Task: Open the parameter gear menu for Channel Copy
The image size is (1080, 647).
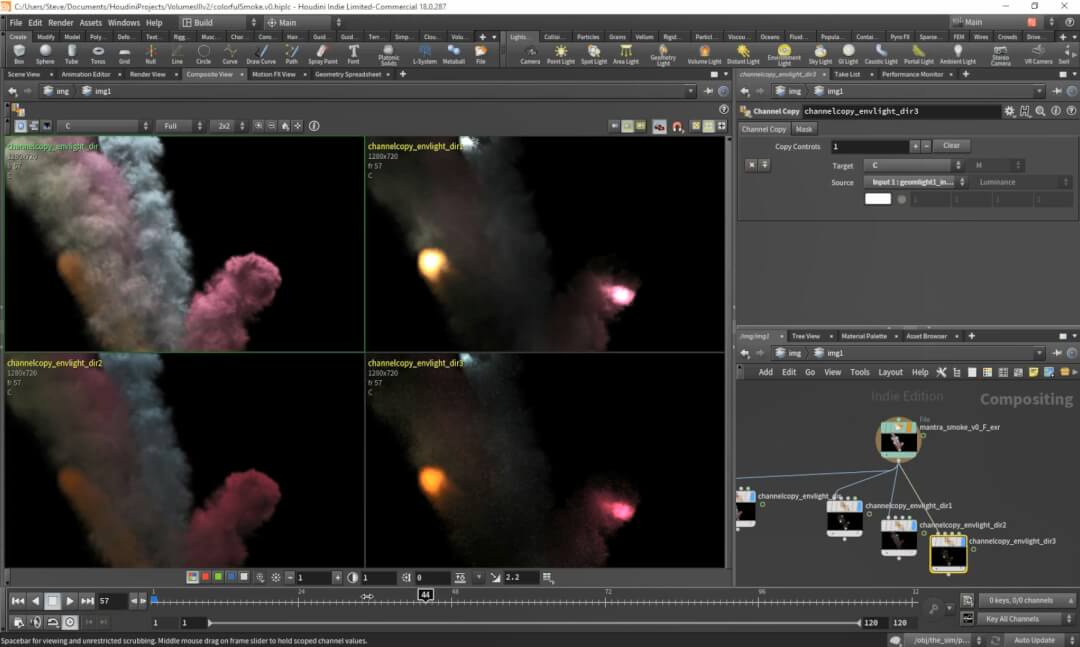Action: click(x=1010, y=111)
